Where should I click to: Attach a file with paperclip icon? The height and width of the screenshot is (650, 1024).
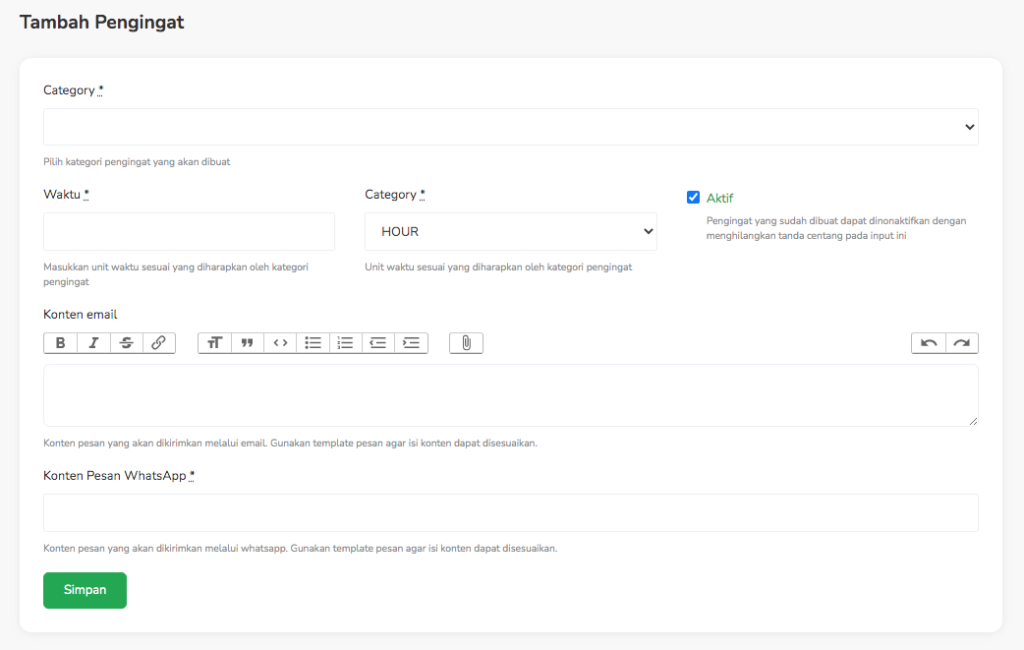click(x=466, y=343)
